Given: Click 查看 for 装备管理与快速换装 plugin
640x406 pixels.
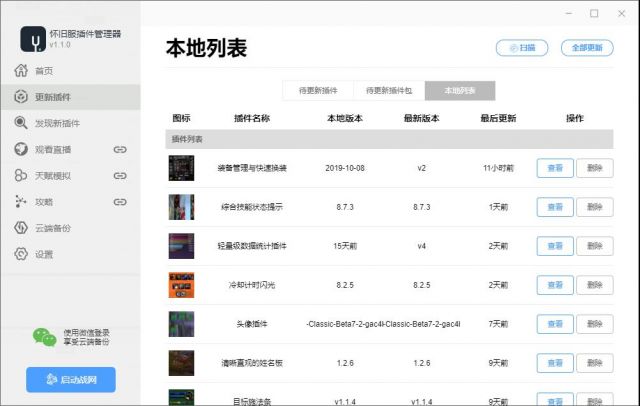Looking at the screenshot, I should tap(555, 168).
